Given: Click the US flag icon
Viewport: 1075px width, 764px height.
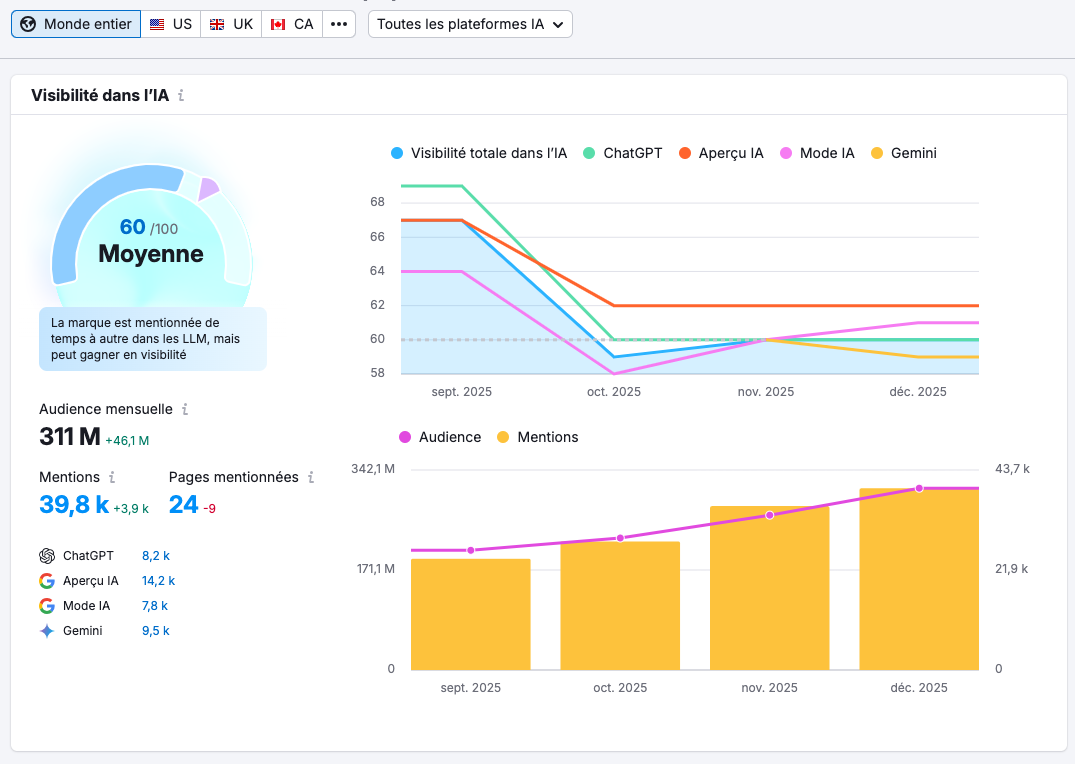Looking at the screenshot, I should click(154, 24).
